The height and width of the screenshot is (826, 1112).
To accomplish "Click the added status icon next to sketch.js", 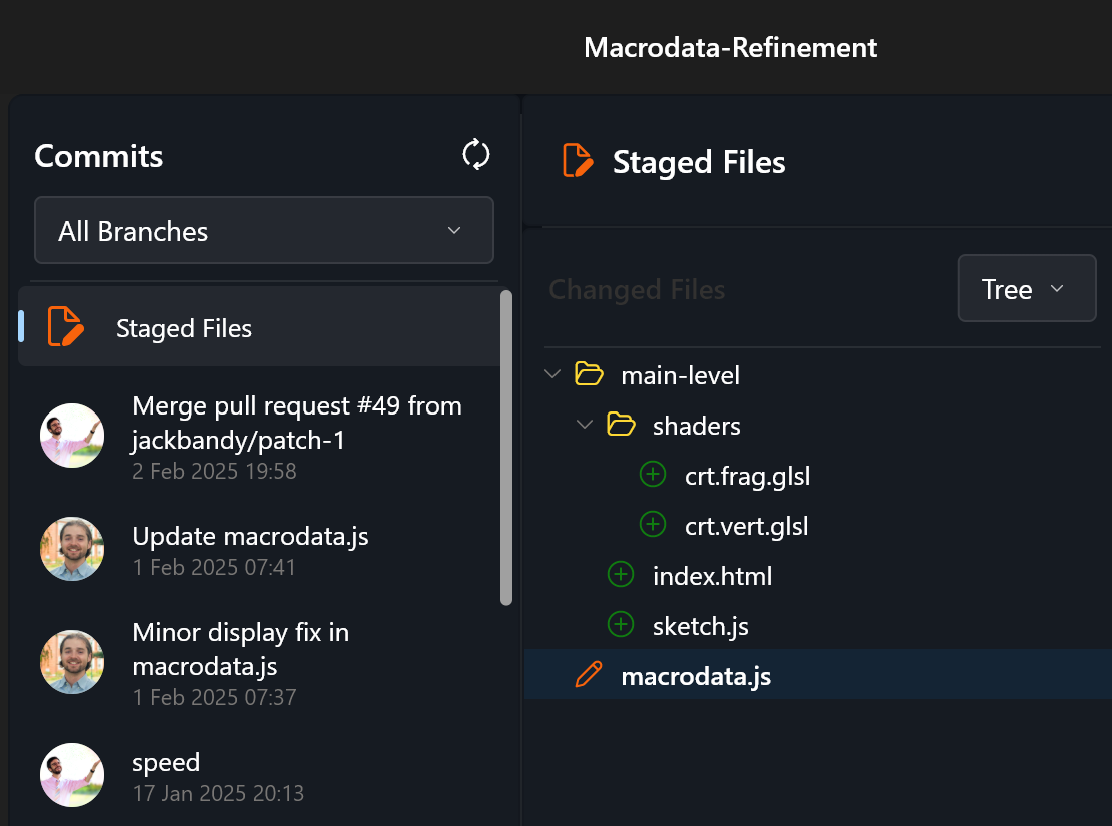I will coord(620,624).
